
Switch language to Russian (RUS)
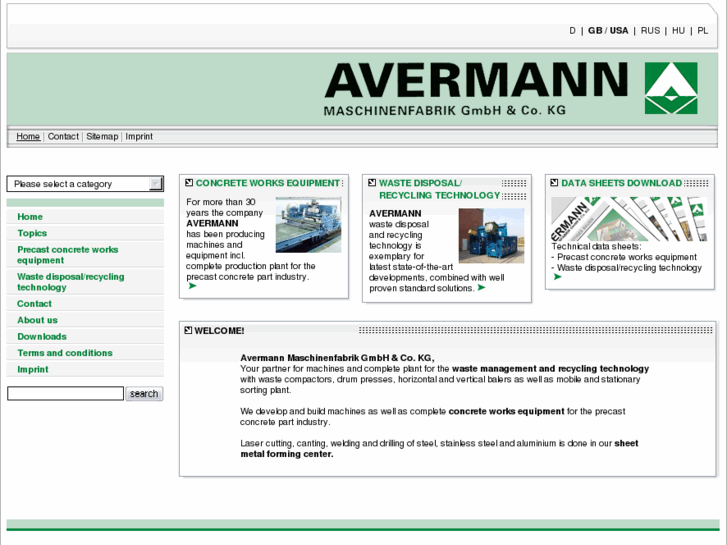point(650,31)
